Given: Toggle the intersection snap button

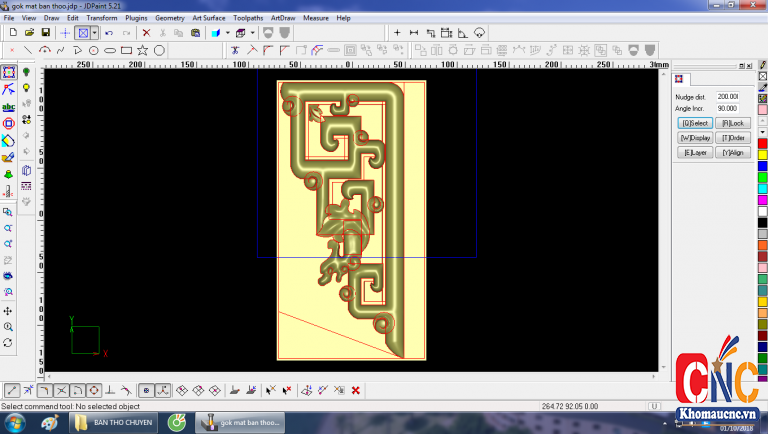Looking at the screenshot, I should click(x=62, y=390).
